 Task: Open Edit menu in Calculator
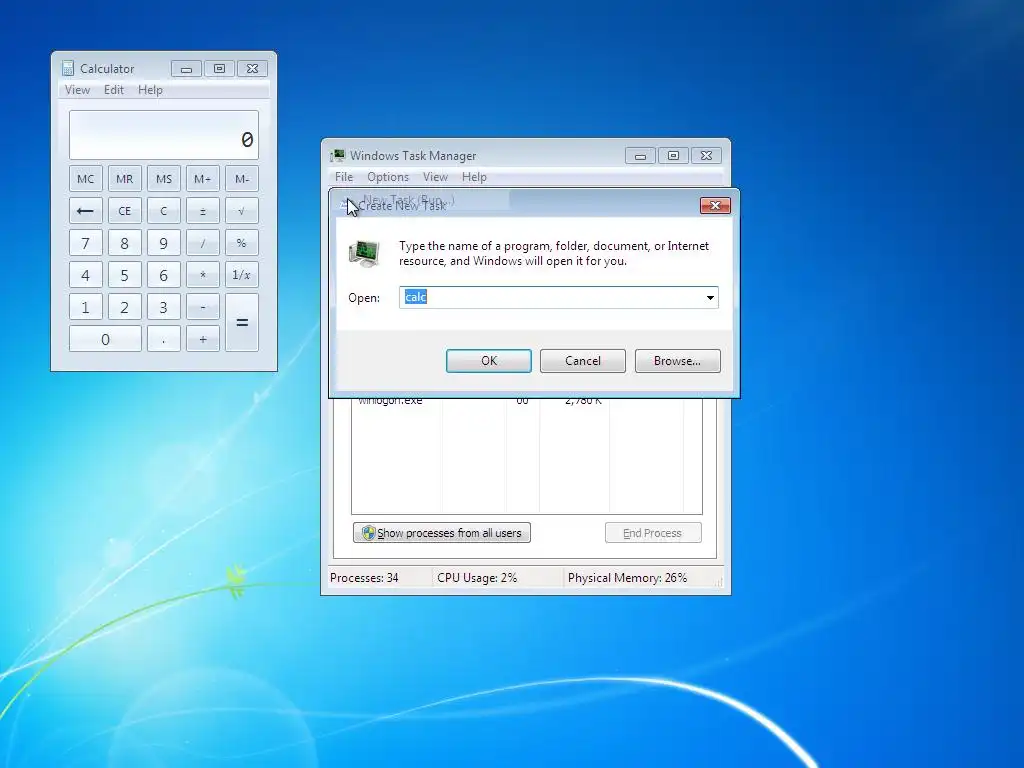click(114, 90)
